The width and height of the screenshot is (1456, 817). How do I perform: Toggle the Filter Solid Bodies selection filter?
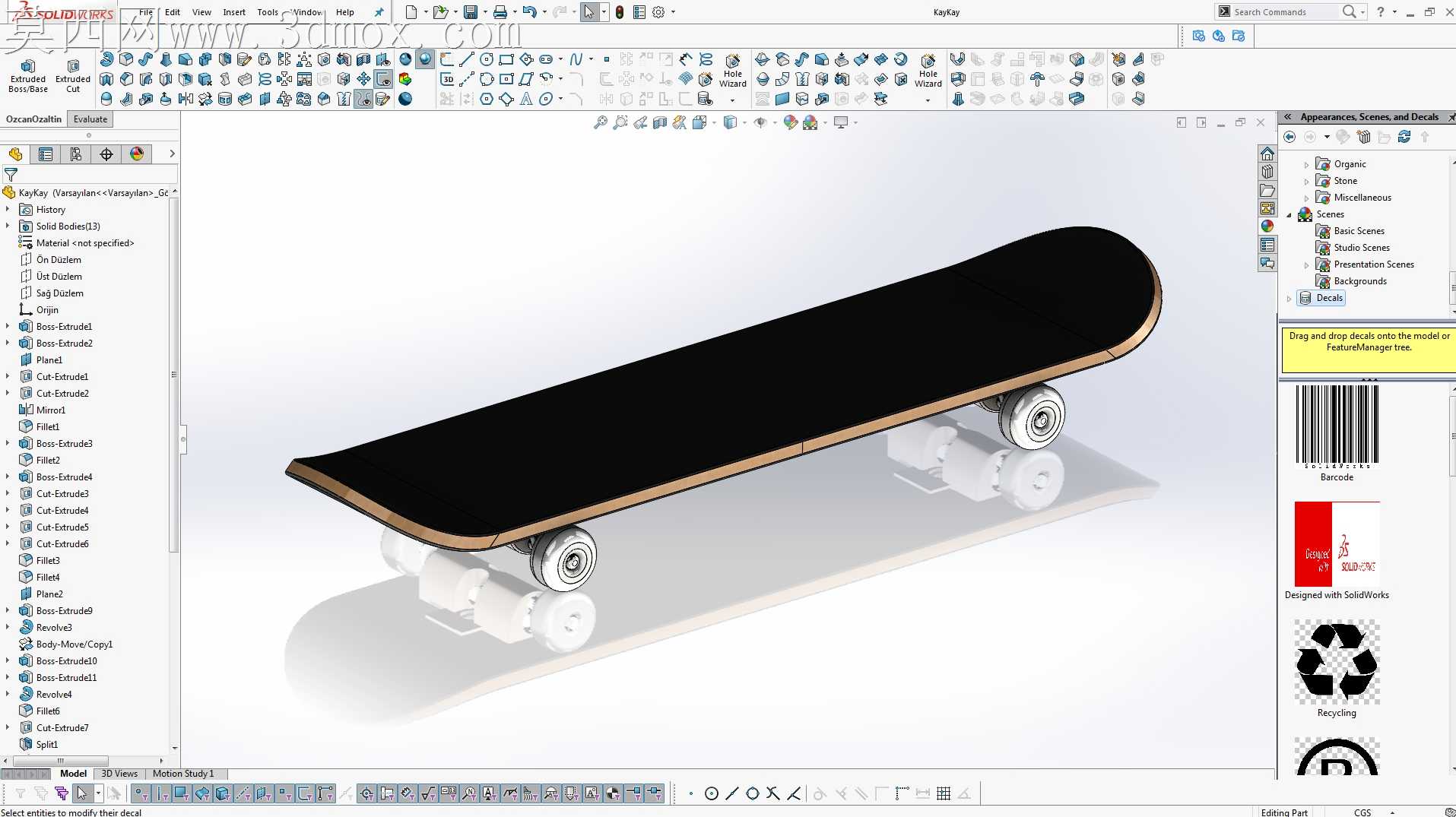pos(223,793)
